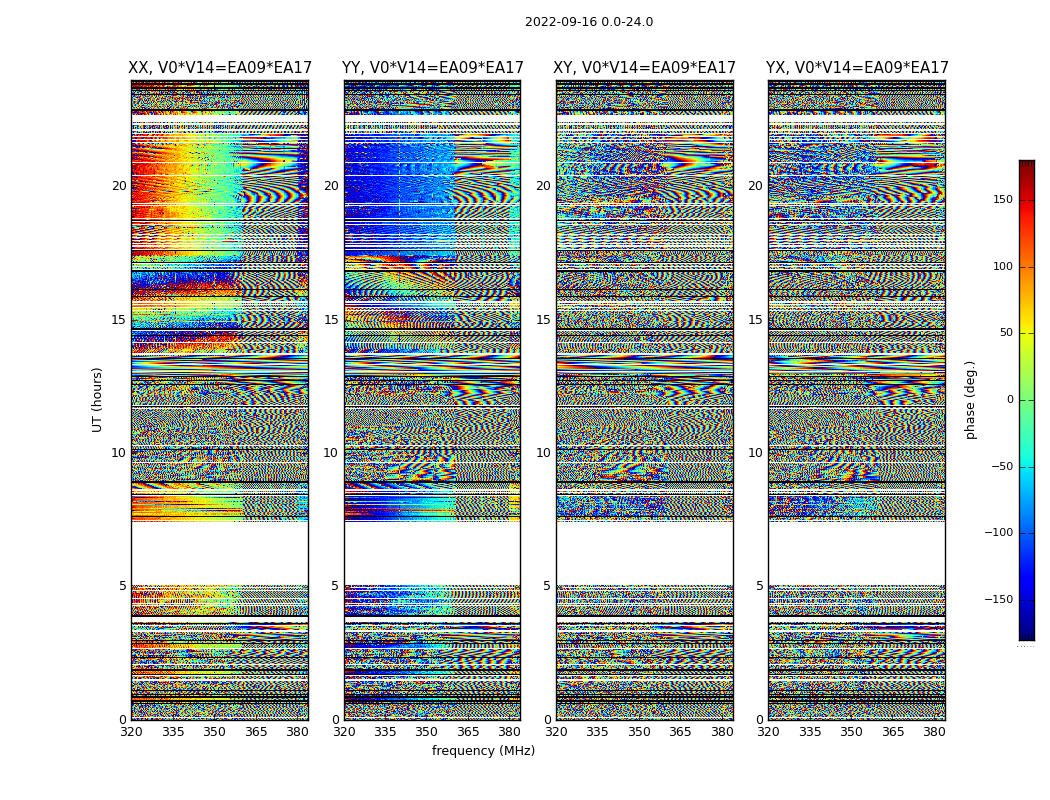Click the −150 tick on the colorbar

click(x=999, y=599)
